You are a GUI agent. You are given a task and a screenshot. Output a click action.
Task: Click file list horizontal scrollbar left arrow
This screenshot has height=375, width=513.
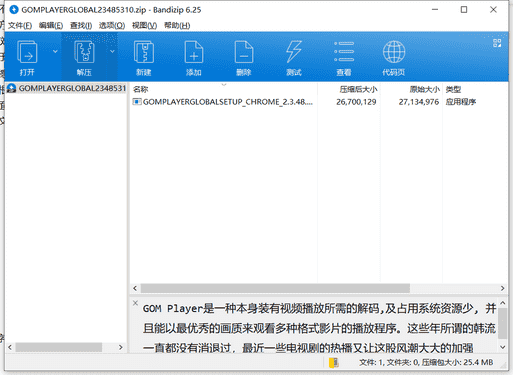pos(135,288)
